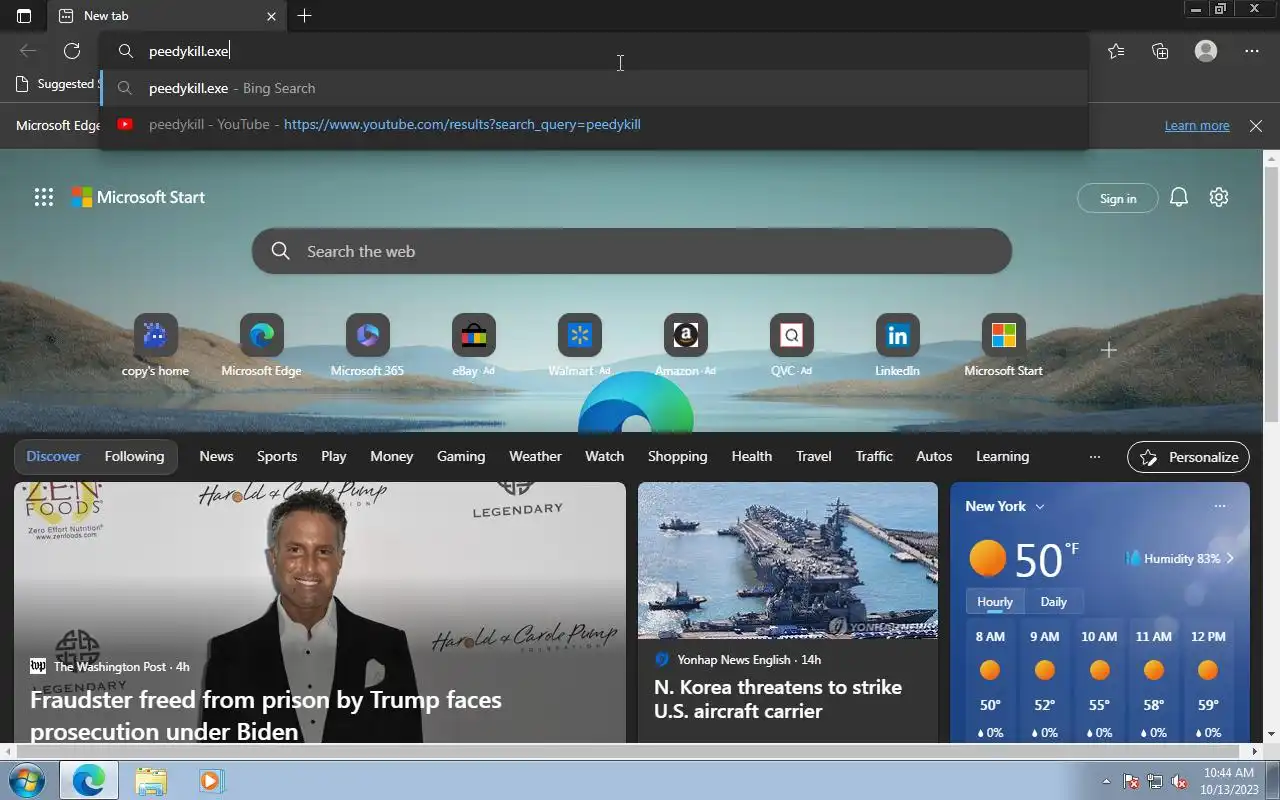Open the Sports category
1280x800 pixels.
277,456
